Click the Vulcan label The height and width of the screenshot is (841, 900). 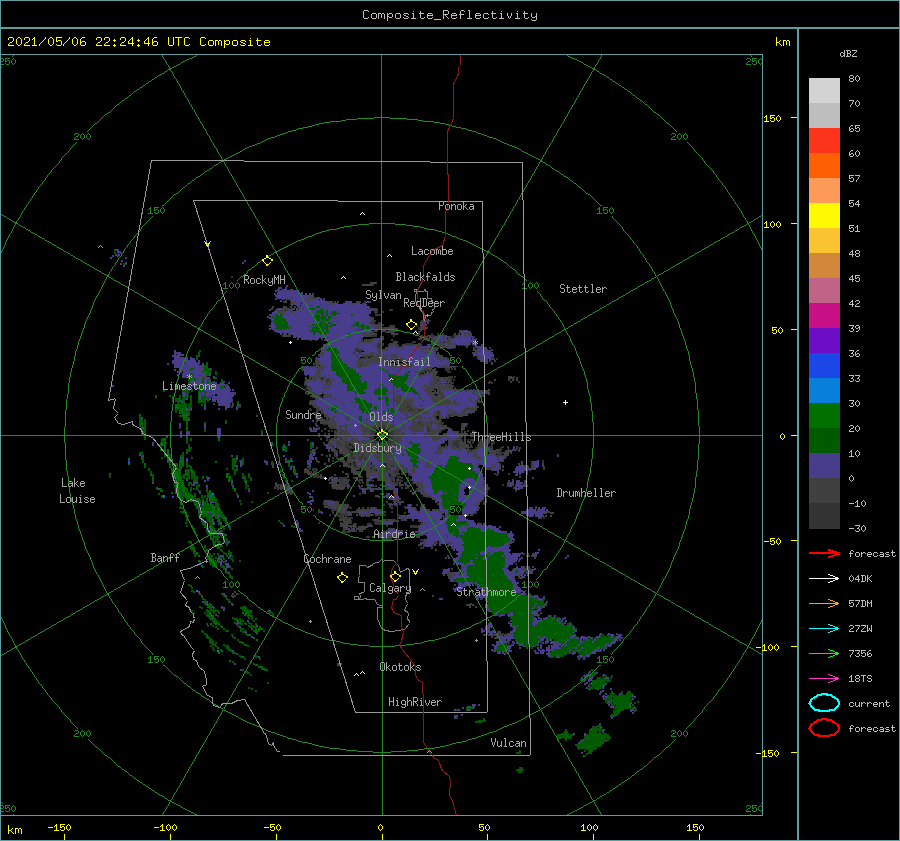tap(508, 743)
